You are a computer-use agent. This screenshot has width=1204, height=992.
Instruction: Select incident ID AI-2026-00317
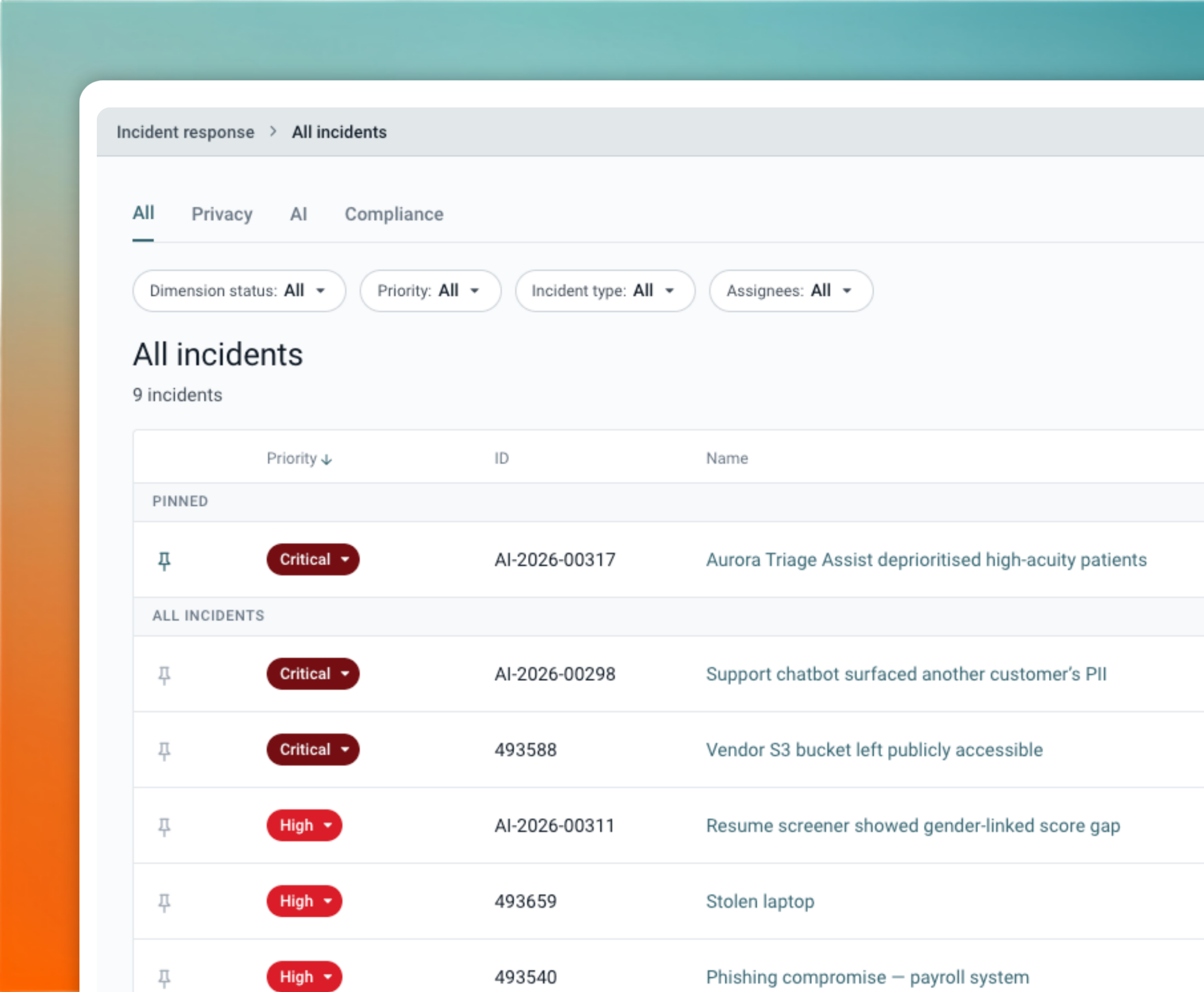[x=555, y=560]
